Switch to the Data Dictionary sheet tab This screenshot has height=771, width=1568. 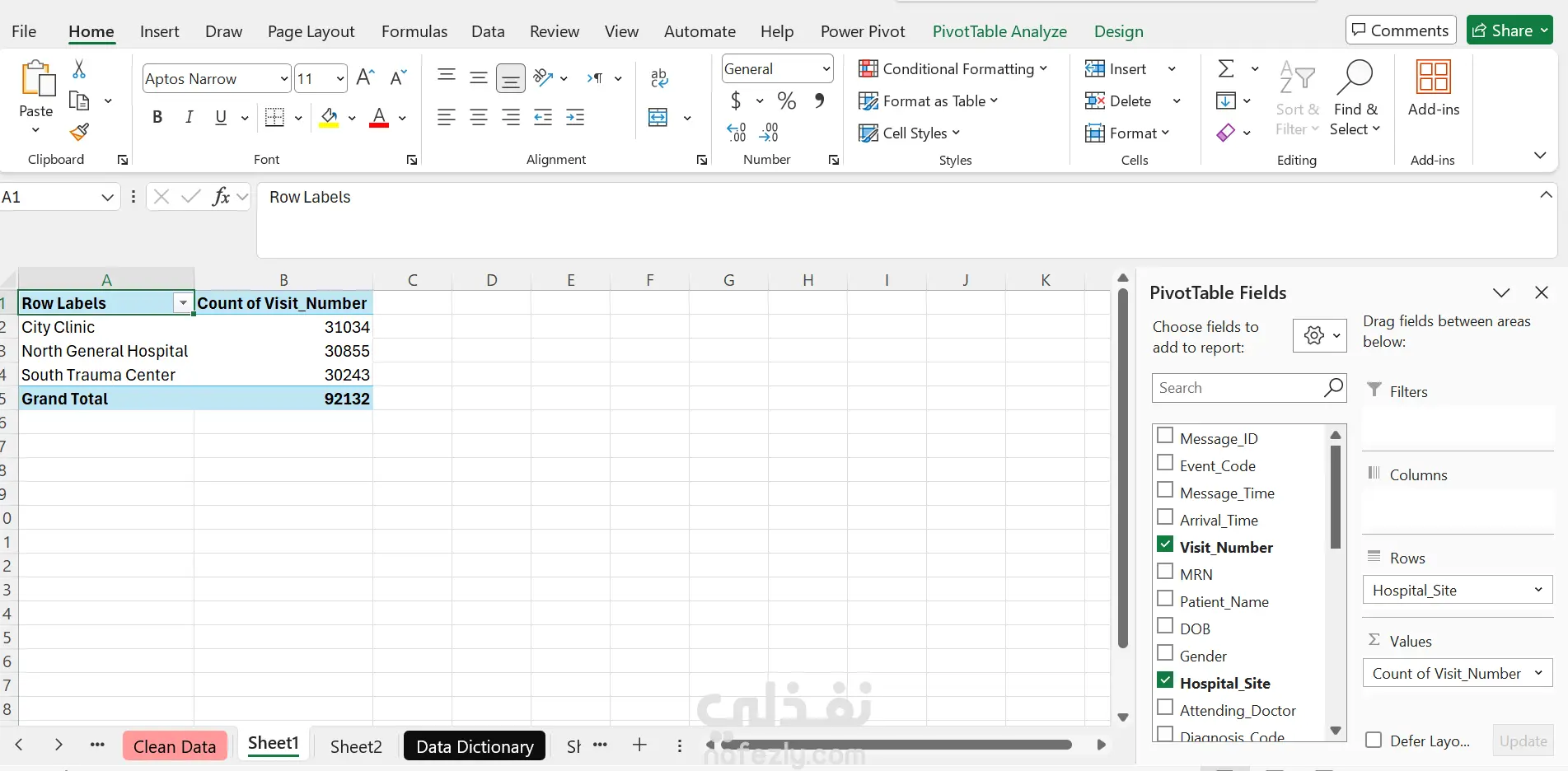[x=475, y=746]
